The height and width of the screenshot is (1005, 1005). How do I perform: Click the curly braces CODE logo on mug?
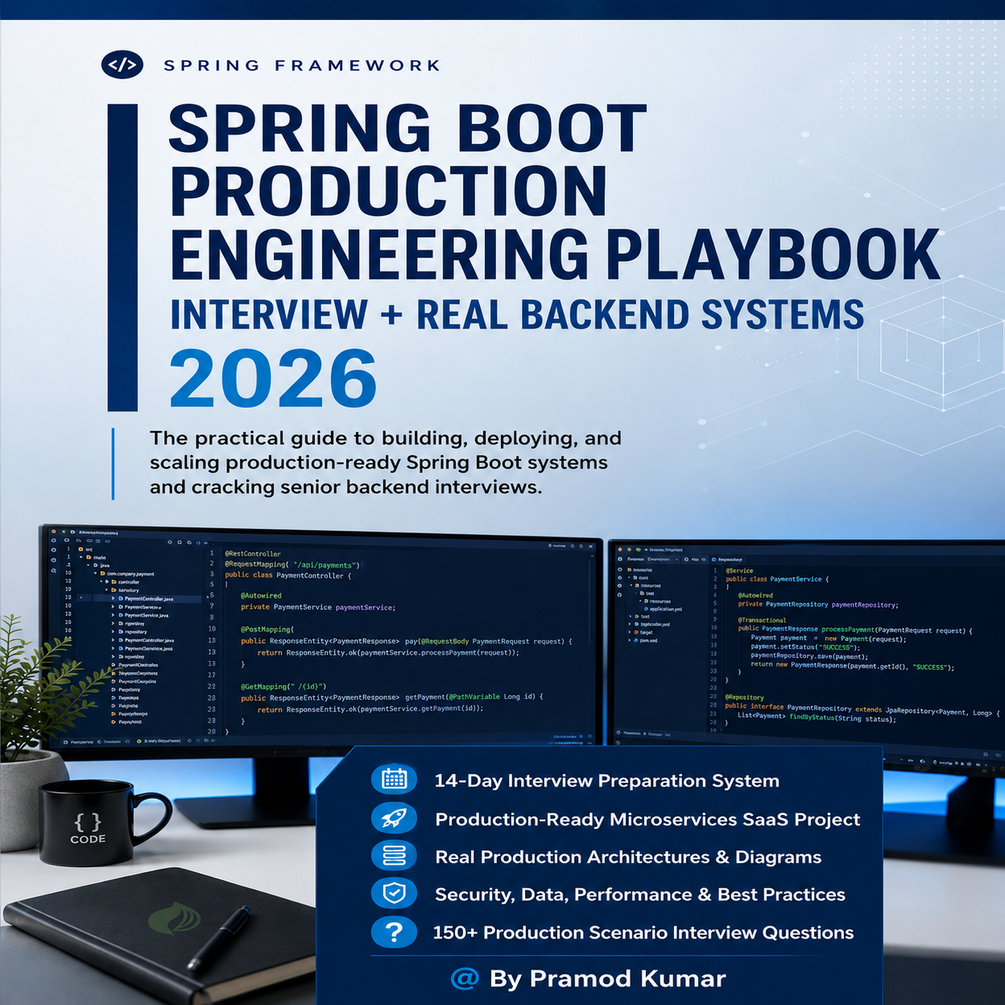tap(88, 827)
